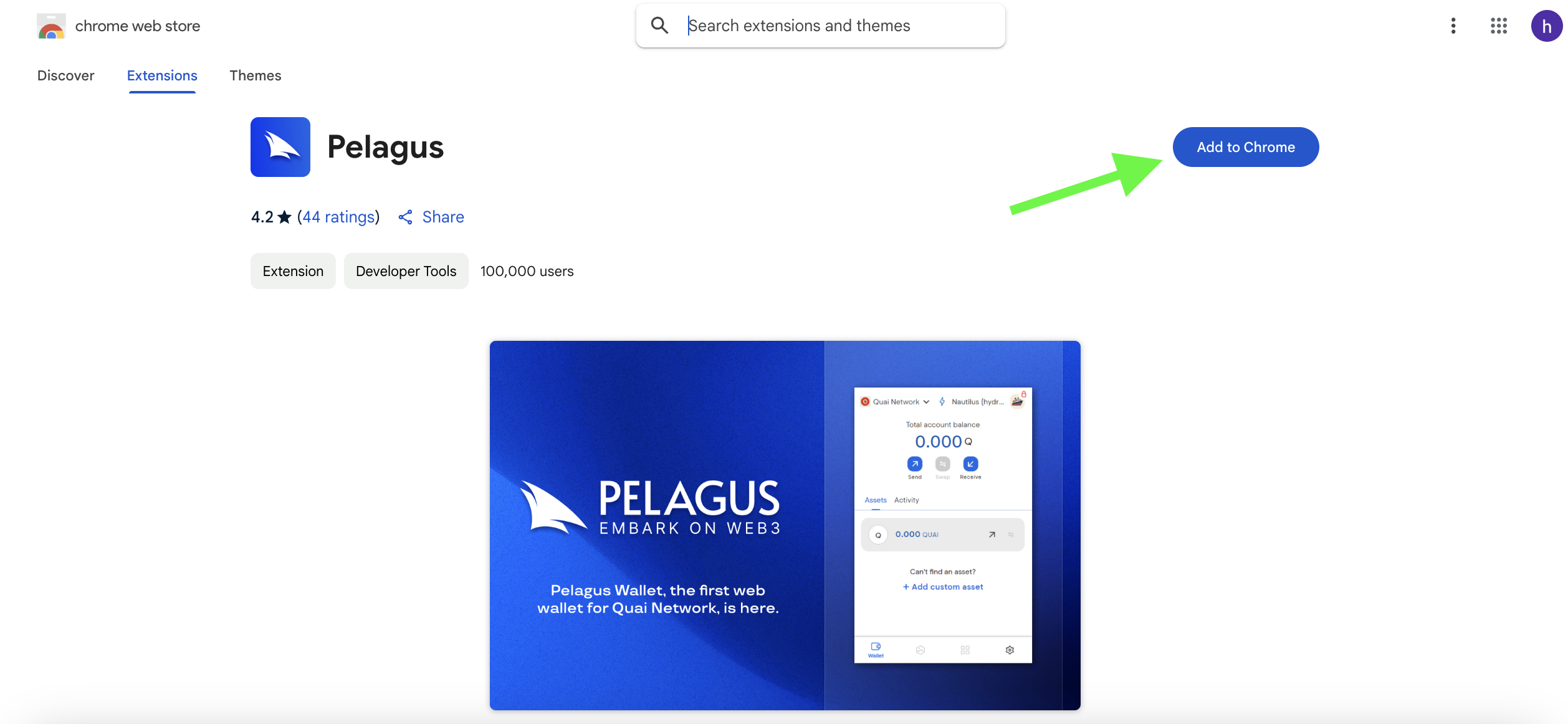Click the Pelagus extension logo icon
Viewport: 1568px width, 724px height.
pyautogui.click(x=280, y=147)
